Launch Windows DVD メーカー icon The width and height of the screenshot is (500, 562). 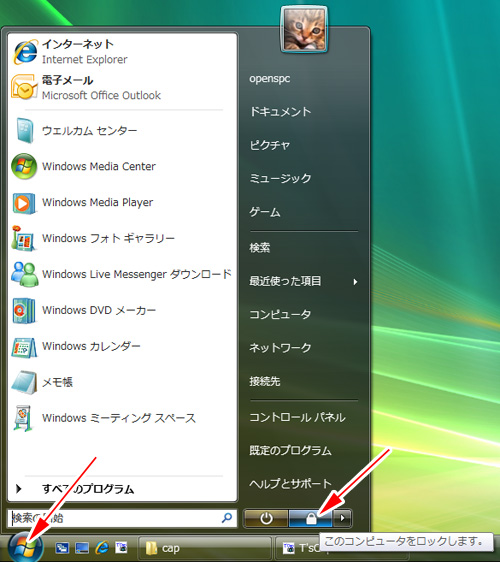pos(24,310)
